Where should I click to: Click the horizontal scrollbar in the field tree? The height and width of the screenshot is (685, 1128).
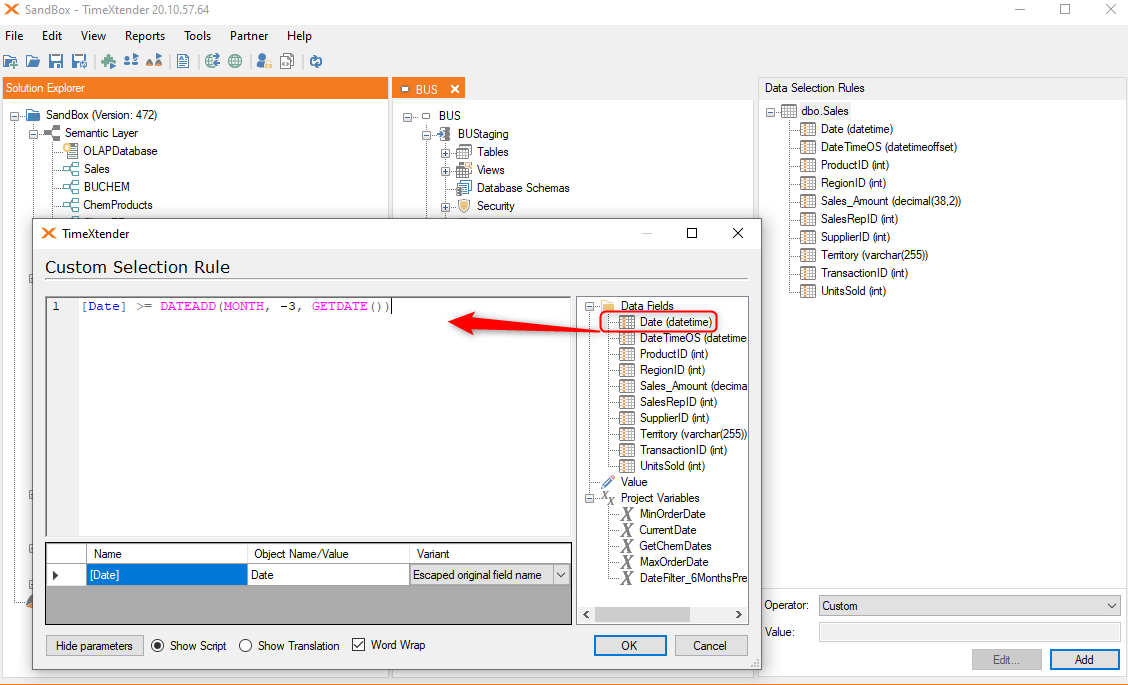642,614
